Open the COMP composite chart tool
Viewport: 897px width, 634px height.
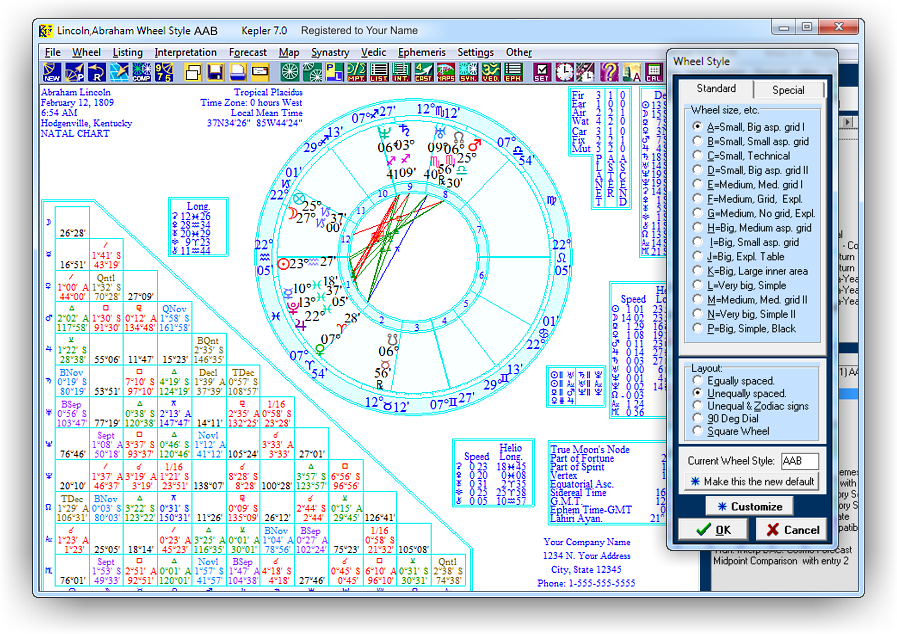141,72
